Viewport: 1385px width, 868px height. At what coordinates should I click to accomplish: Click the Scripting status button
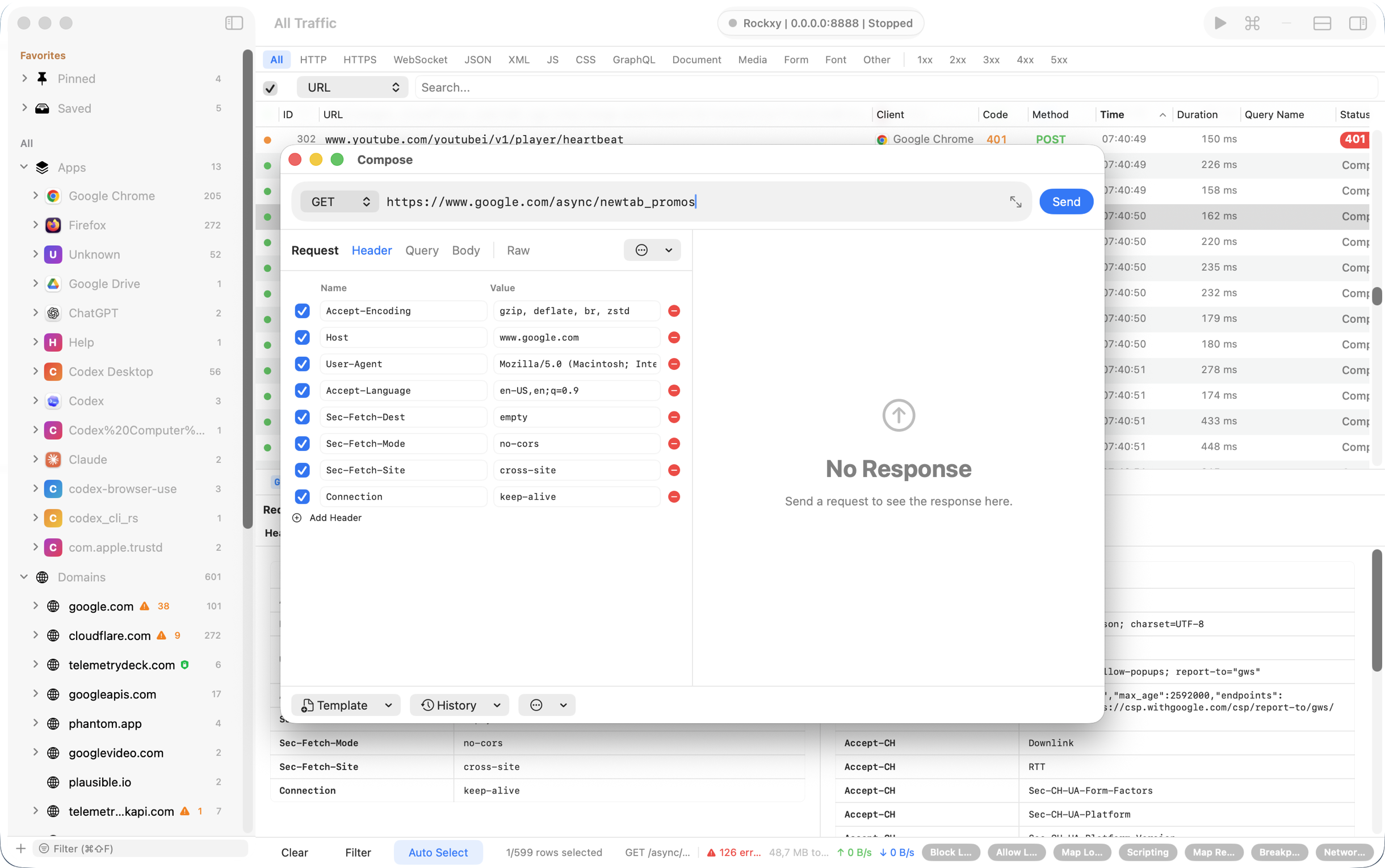[x=1147, y=852]
